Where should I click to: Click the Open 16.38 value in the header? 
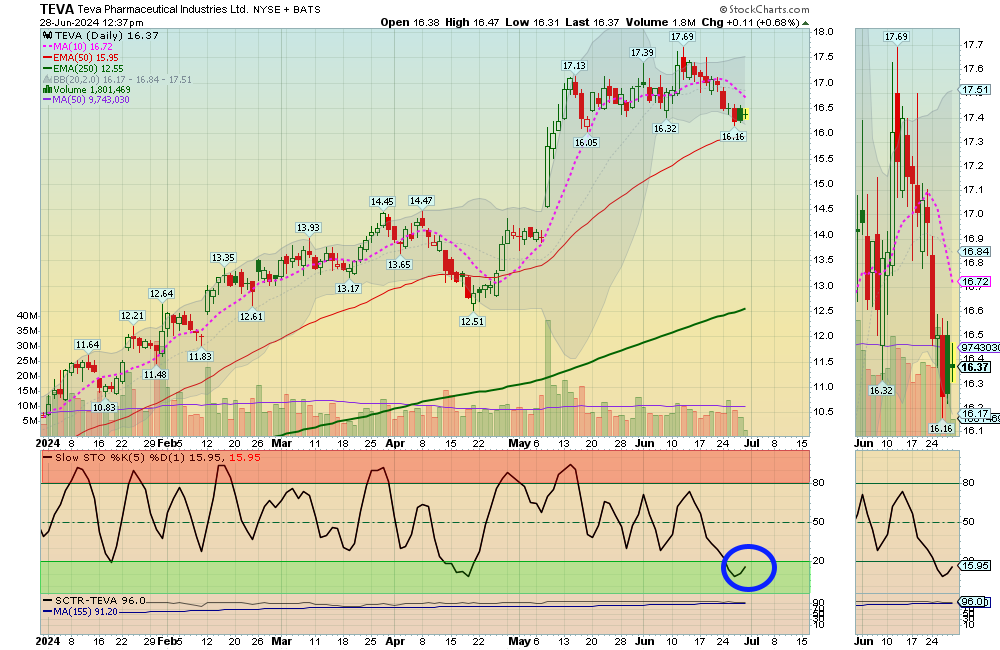(410, 22)
